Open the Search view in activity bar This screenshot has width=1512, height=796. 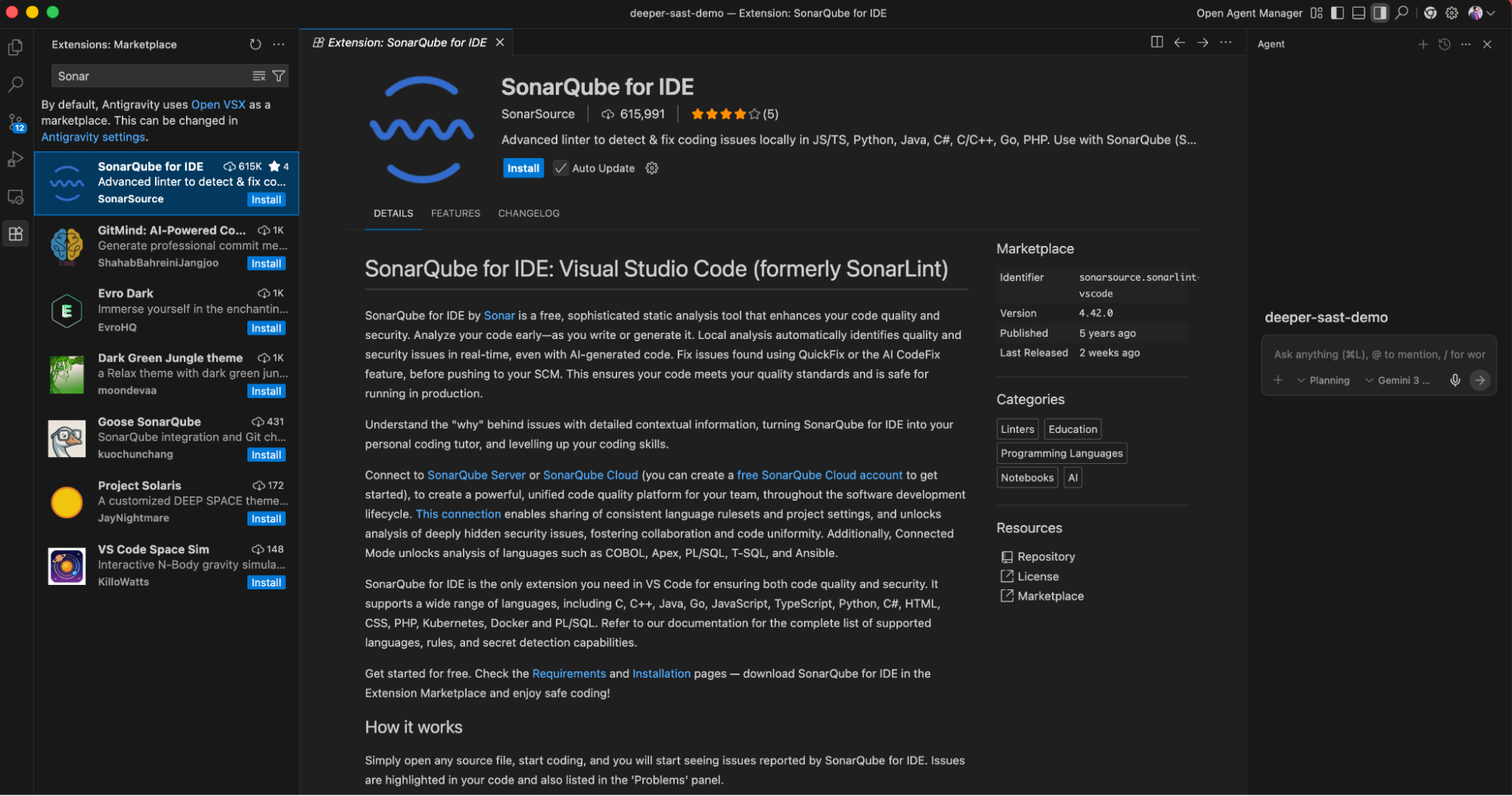coord(15,84)
